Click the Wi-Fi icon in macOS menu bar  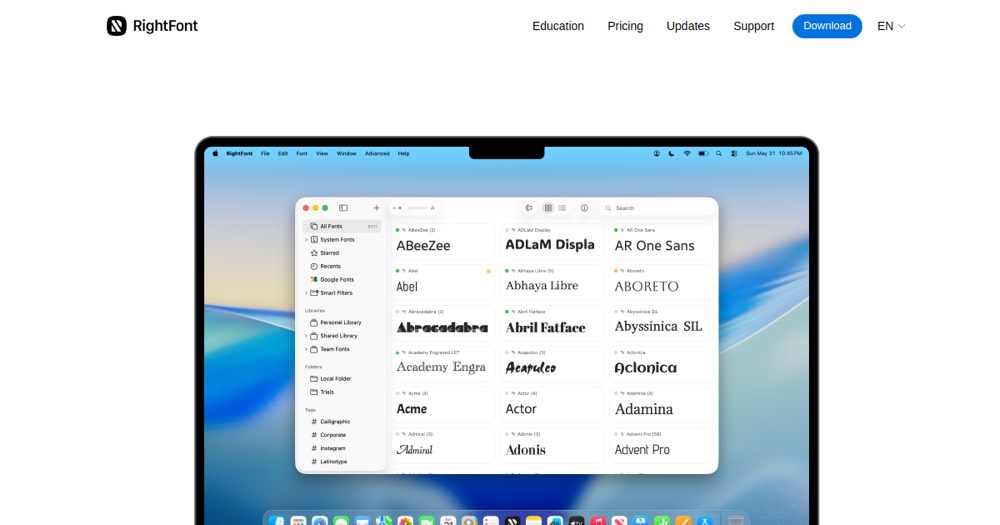pyautogui.click(x=687, y=154)
